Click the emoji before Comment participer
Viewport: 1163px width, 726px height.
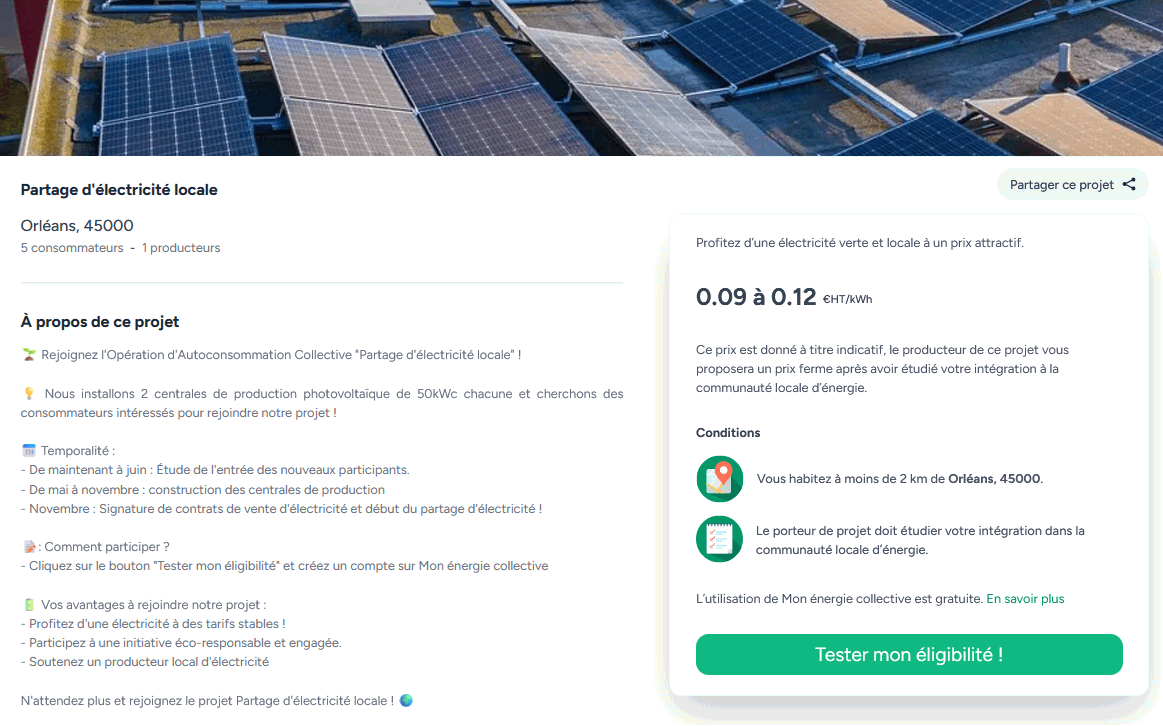tap(28, 547)
